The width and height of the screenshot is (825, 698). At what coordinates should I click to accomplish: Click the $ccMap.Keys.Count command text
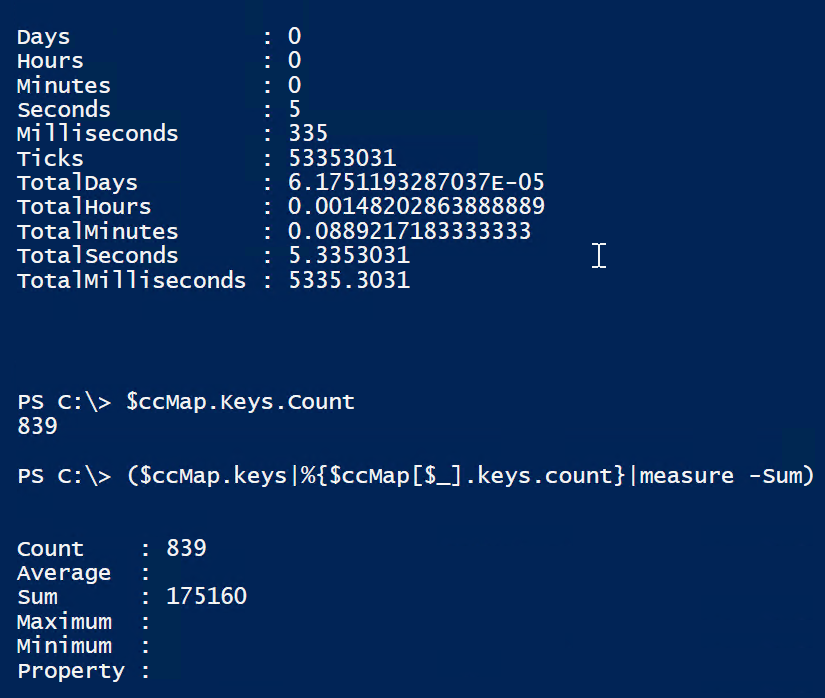[240, 402]
